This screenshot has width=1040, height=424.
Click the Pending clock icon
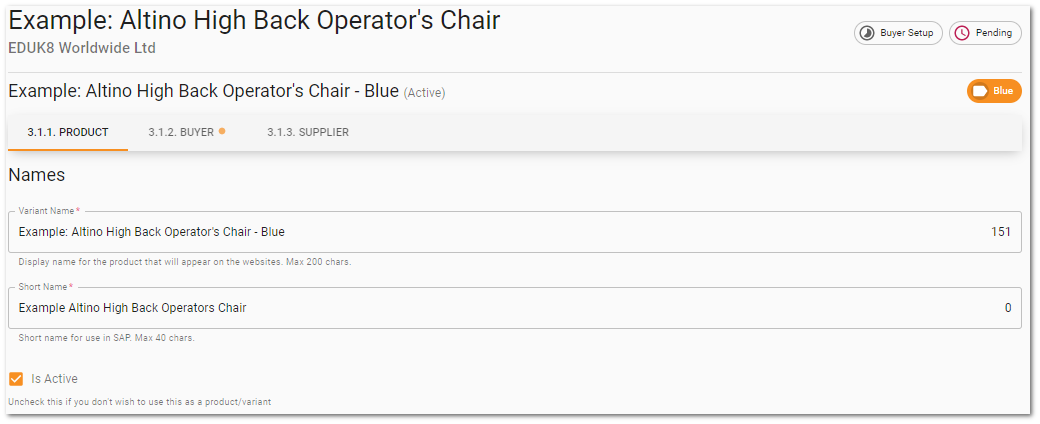pos(962,33)
